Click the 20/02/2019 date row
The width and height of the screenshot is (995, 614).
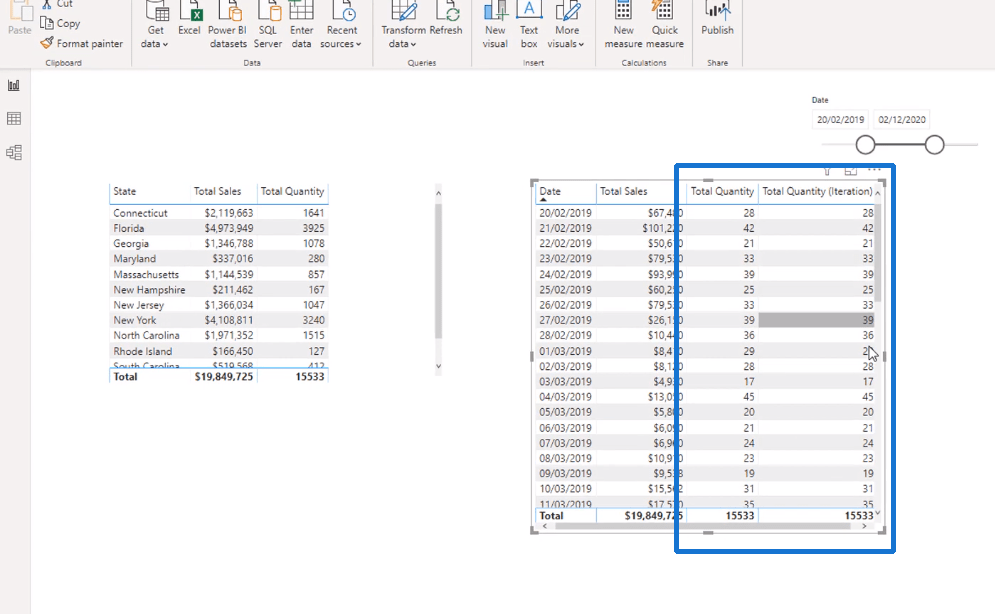tap(706, 213)
